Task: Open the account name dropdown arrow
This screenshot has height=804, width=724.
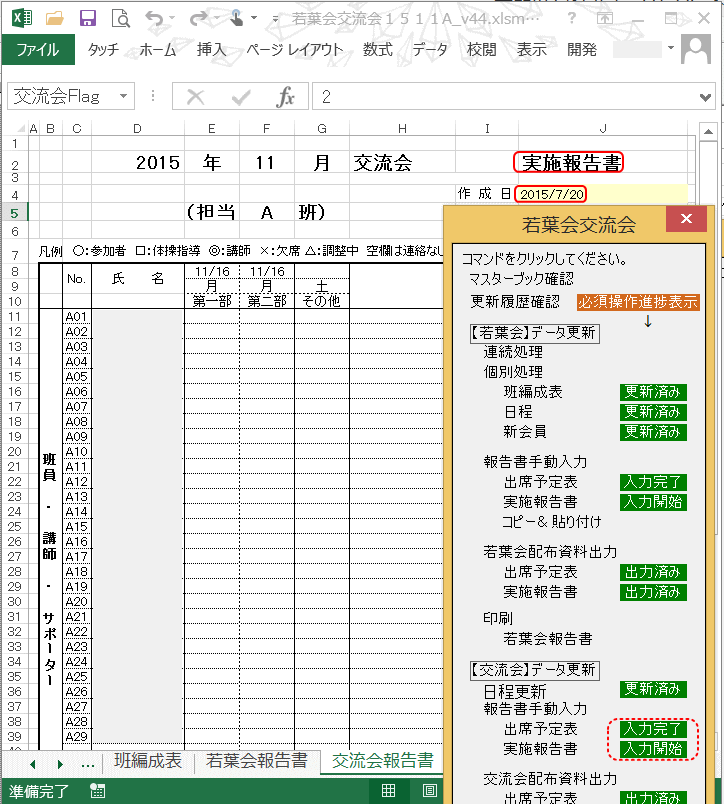Action: point(671,48)
